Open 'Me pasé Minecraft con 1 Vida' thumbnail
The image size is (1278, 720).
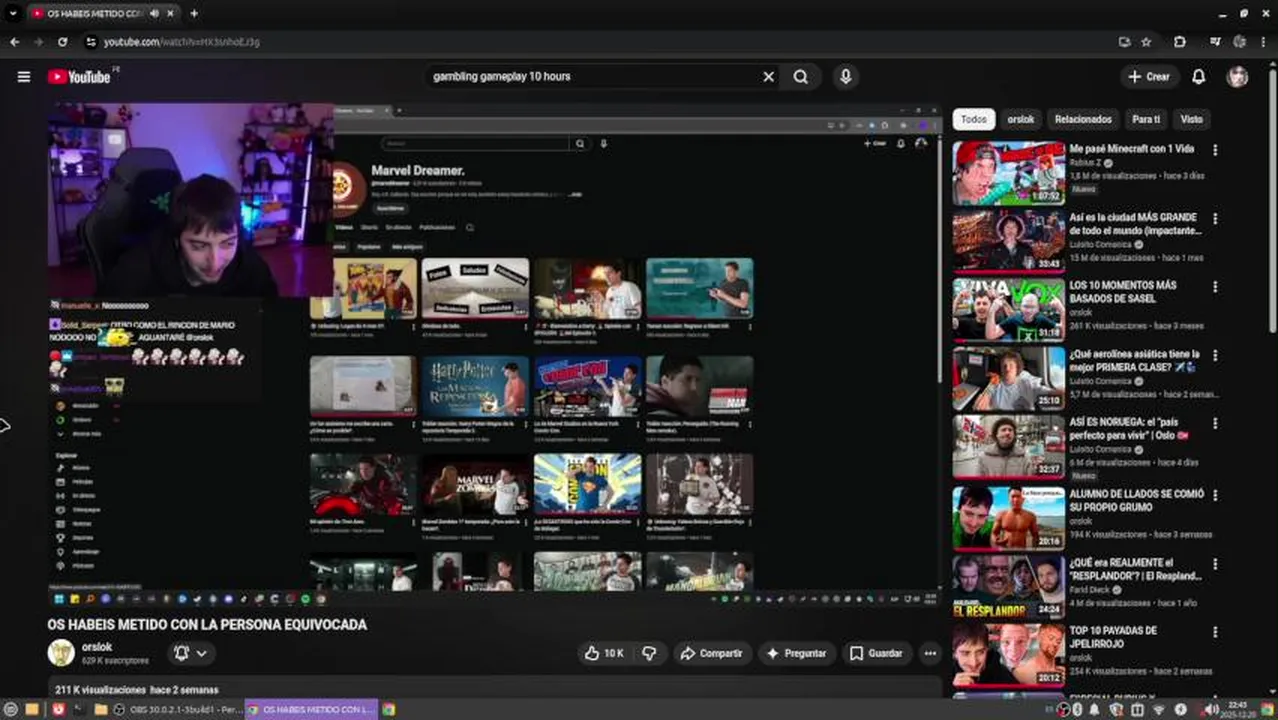click(x=1008, y=173)
